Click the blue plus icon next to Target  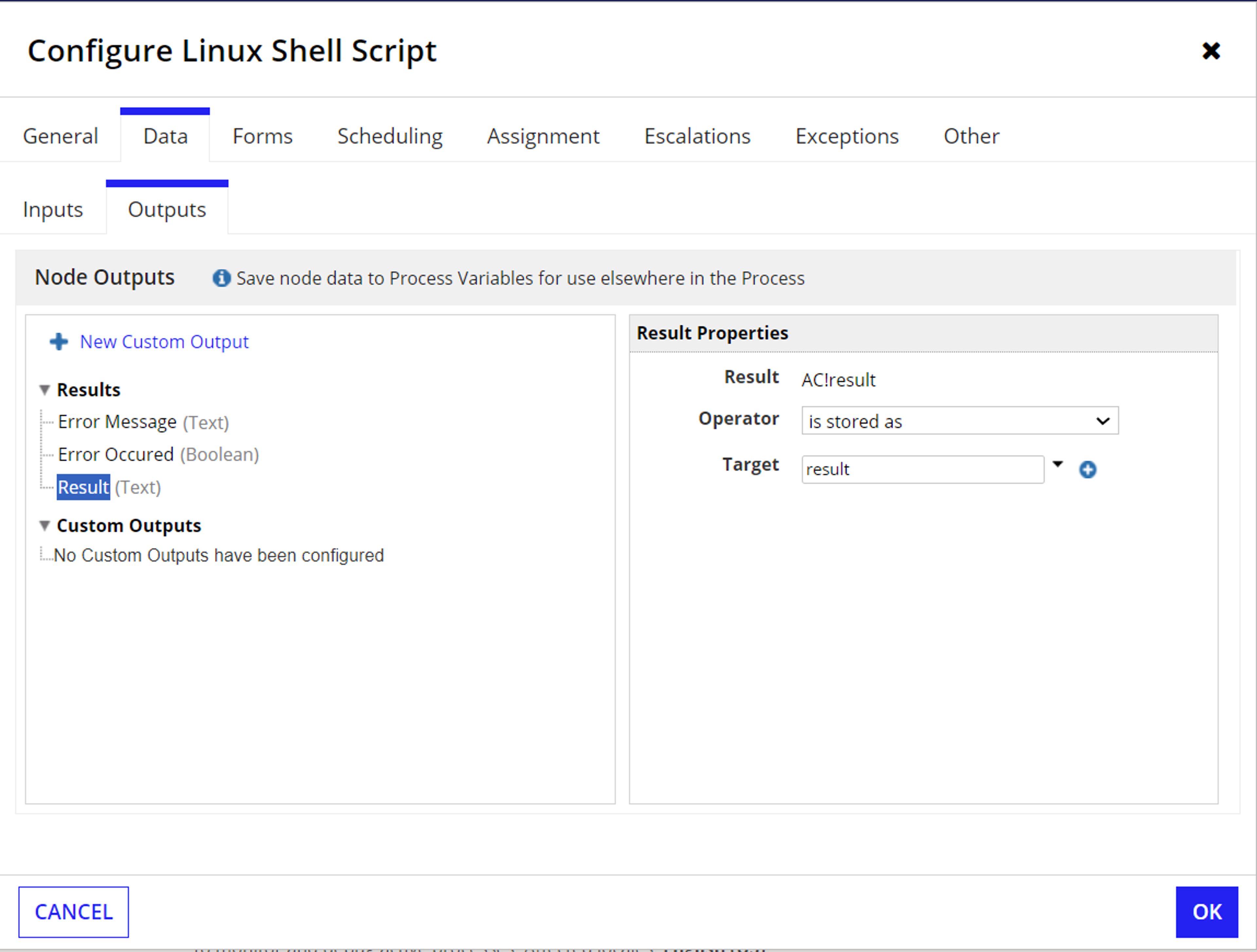(x=1088, y=469)
